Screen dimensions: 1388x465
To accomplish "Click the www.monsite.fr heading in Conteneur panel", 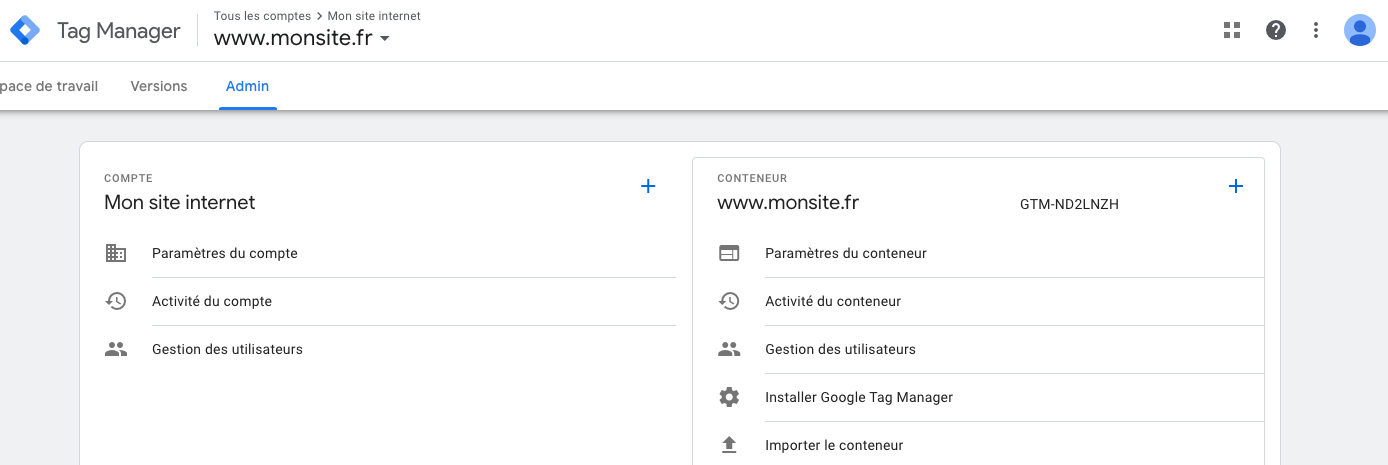I will click(788, 202).
